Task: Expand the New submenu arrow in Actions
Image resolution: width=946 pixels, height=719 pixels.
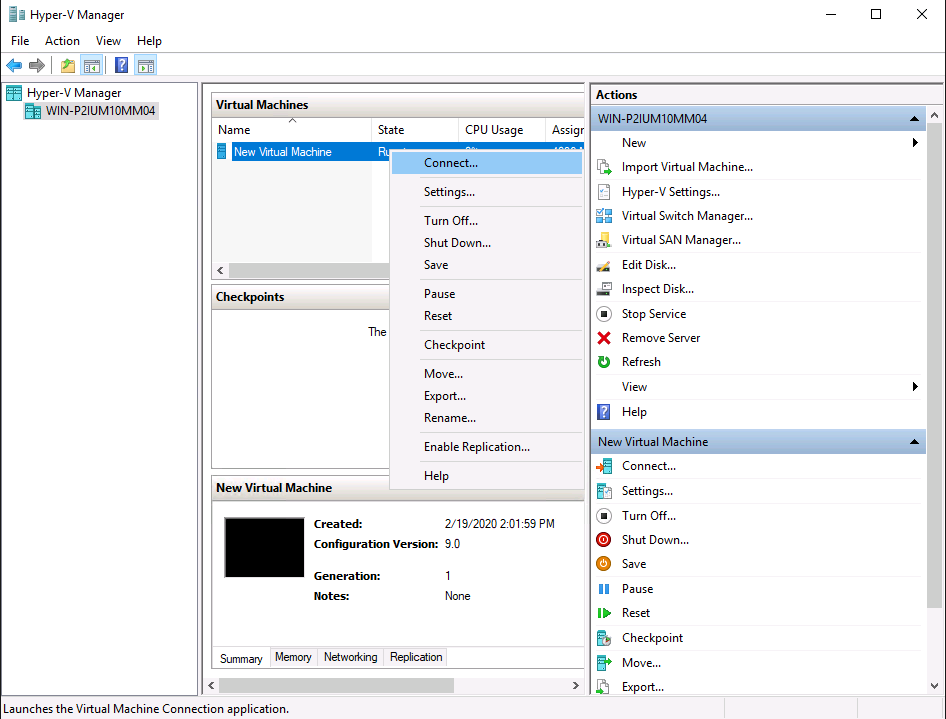Action: click(x=915, y=143)
